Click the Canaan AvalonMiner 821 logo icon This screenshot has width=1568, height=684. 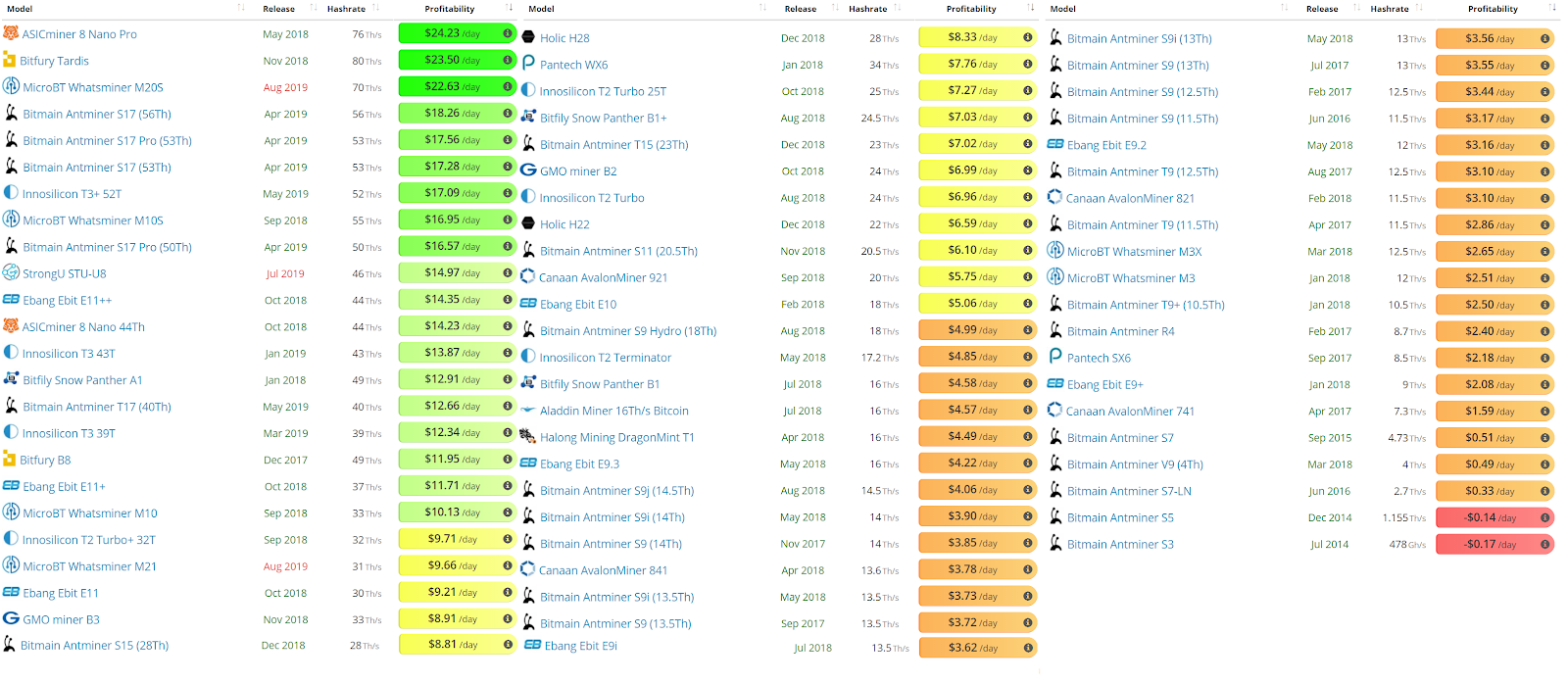[1054, 197]
